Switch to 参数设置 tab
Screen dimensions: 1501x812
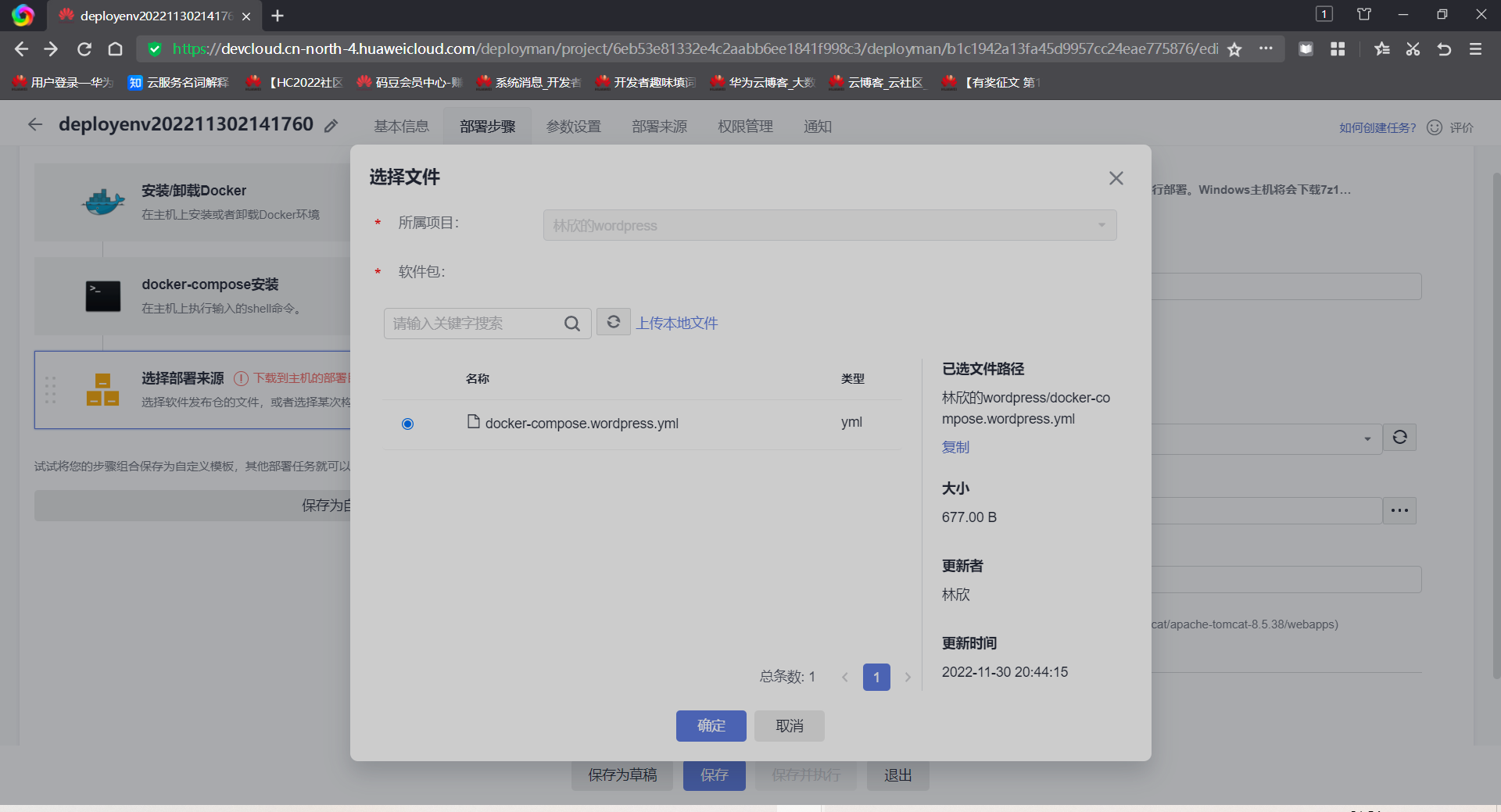coord(573,127)
